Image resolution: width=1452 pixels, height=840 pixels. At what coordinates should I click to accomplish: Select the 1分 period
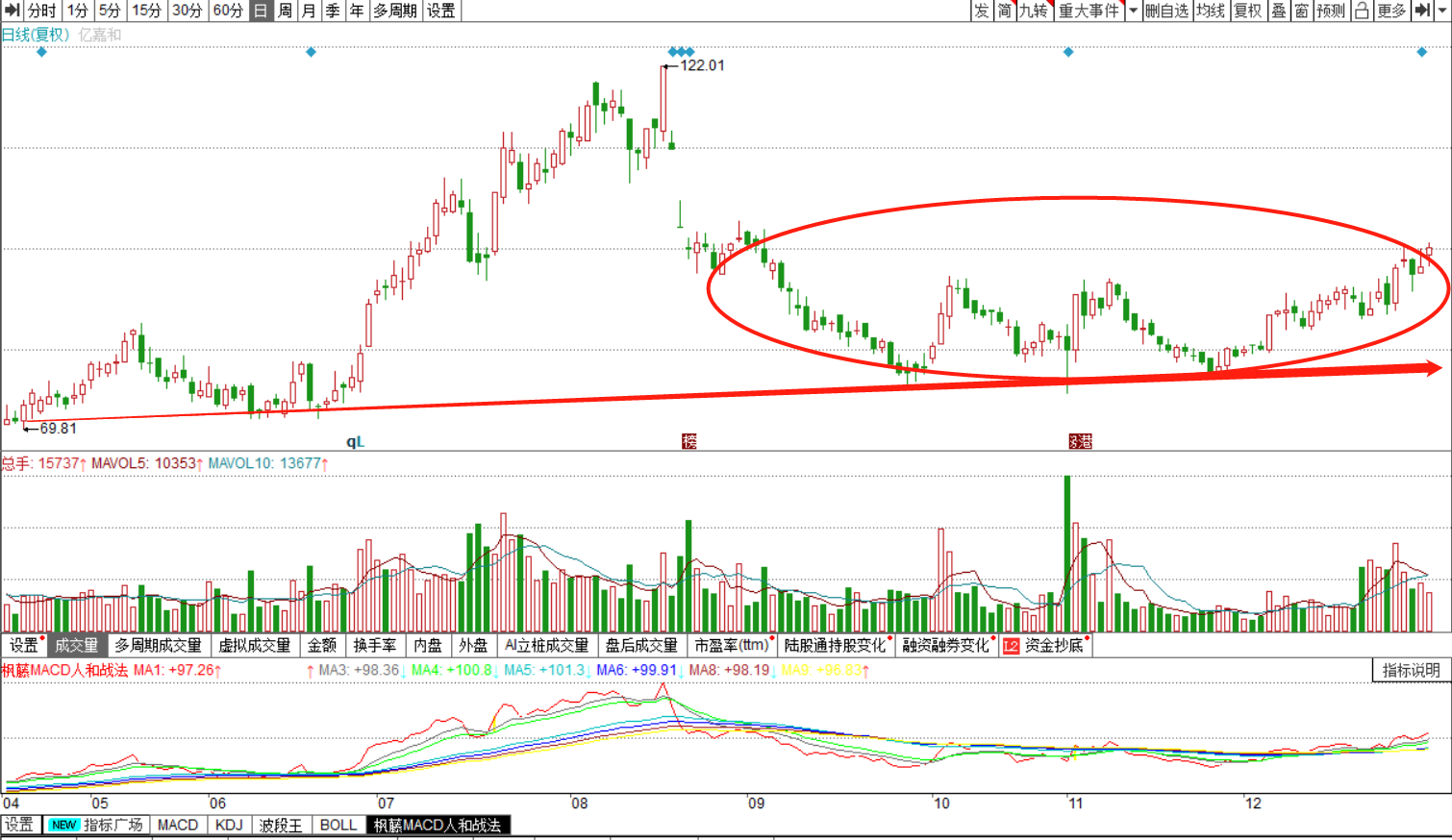coord(78,11)
